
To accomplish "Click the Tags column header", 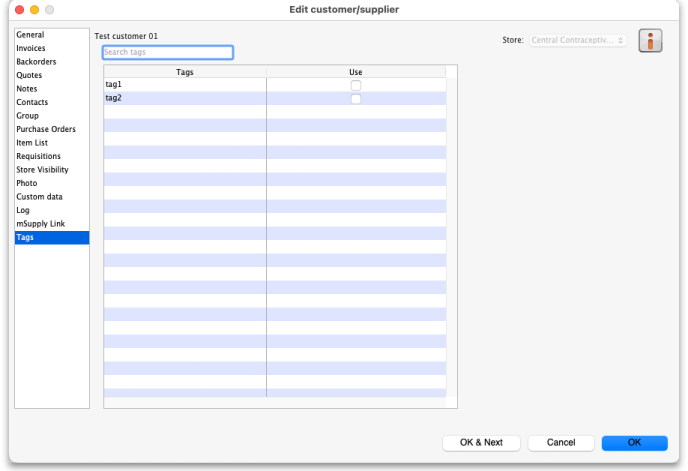I will 185,72.
